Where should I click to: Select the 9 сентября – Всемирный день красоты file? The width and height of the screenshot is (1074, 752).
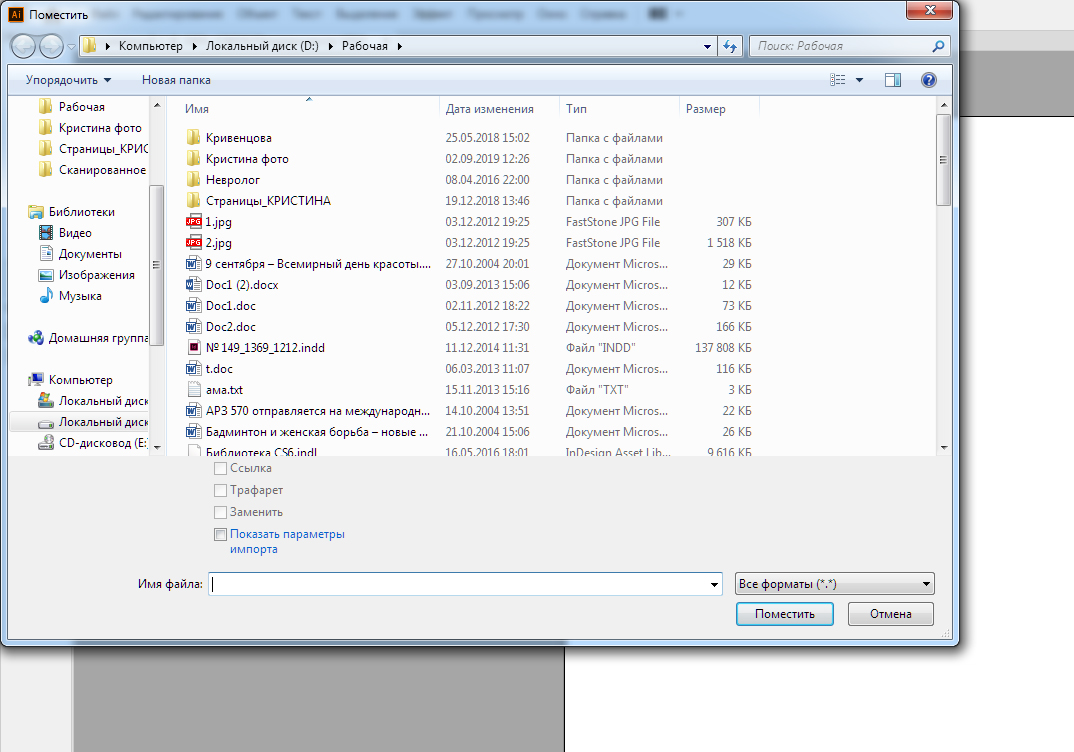(318, 264)
